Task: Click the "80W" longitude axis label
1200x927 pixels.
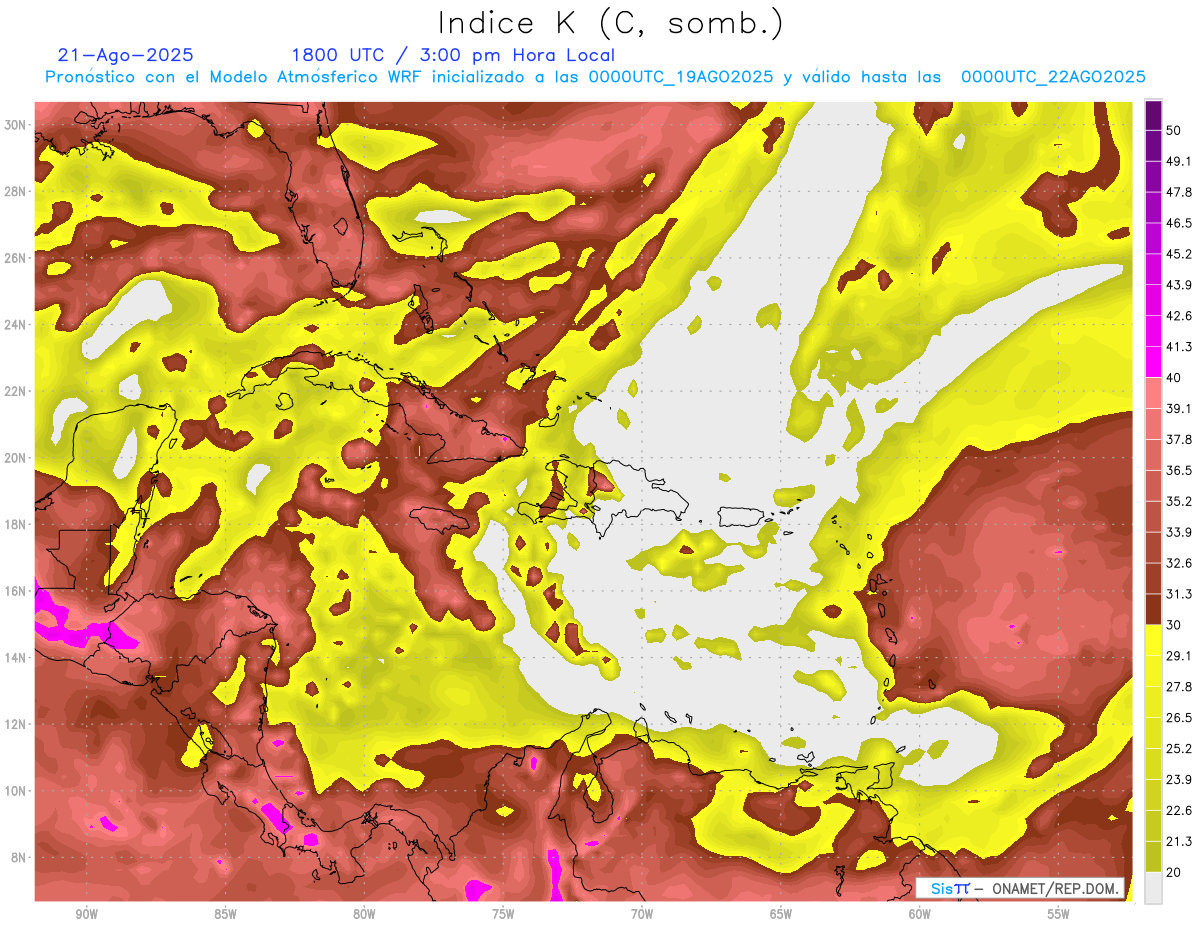Action: 364,915
